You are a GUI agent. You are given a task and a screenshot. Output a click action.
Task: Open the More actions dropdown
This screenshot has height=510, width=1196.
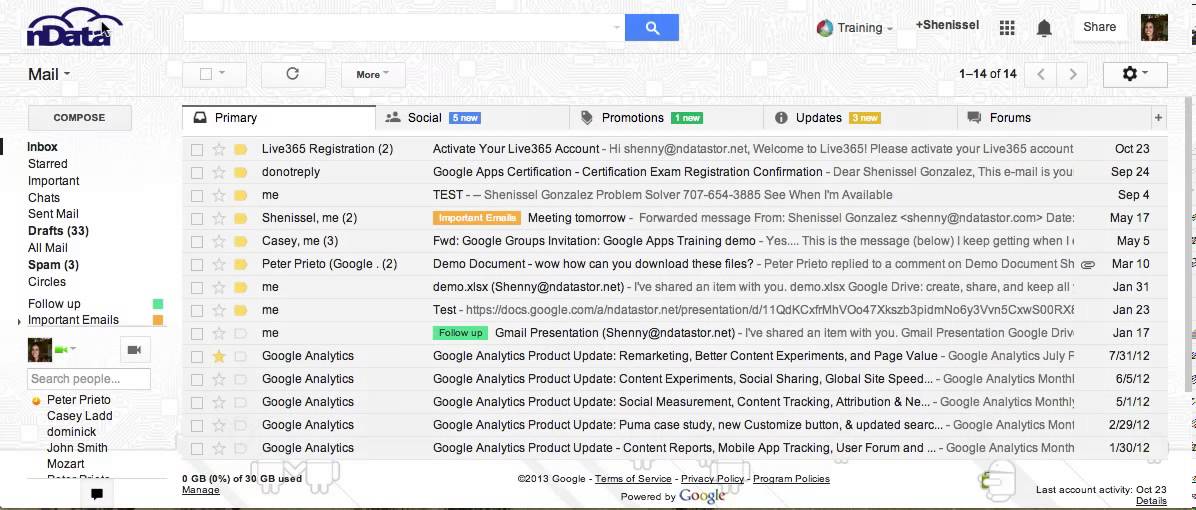[372, 74]
